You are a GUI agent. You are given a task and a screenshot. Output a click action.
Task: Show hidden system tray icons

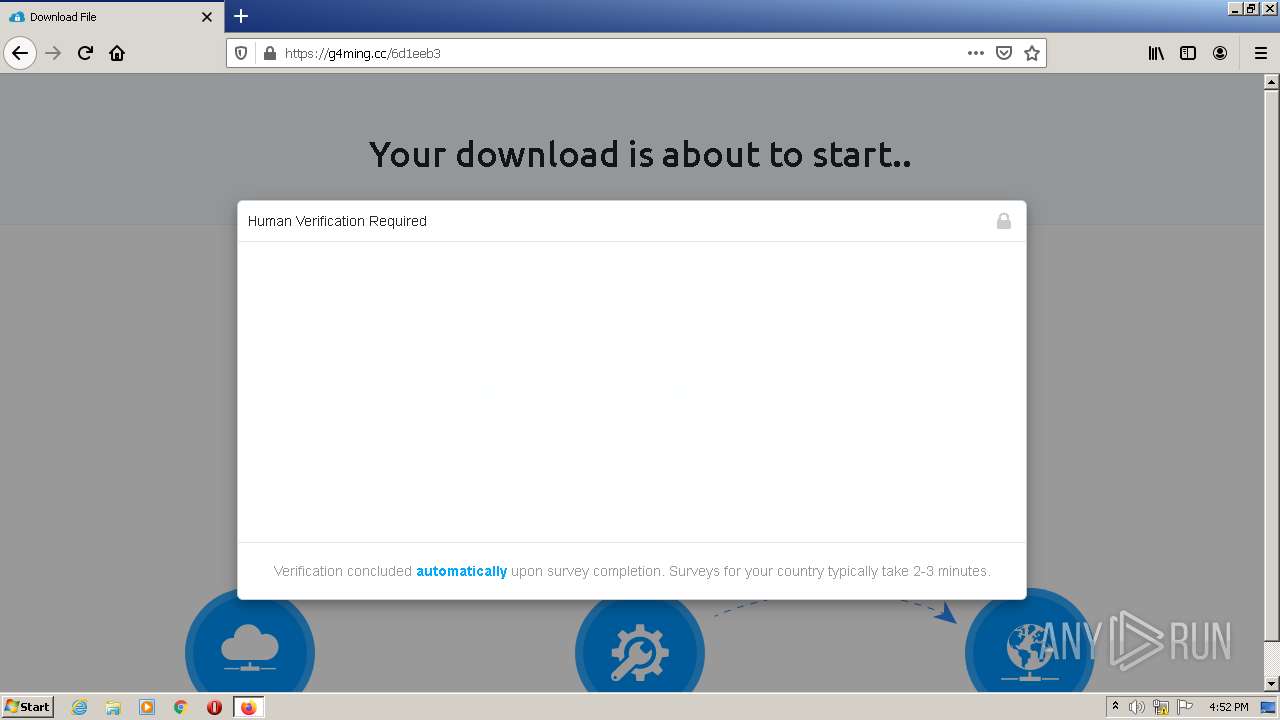(1115, 707)
